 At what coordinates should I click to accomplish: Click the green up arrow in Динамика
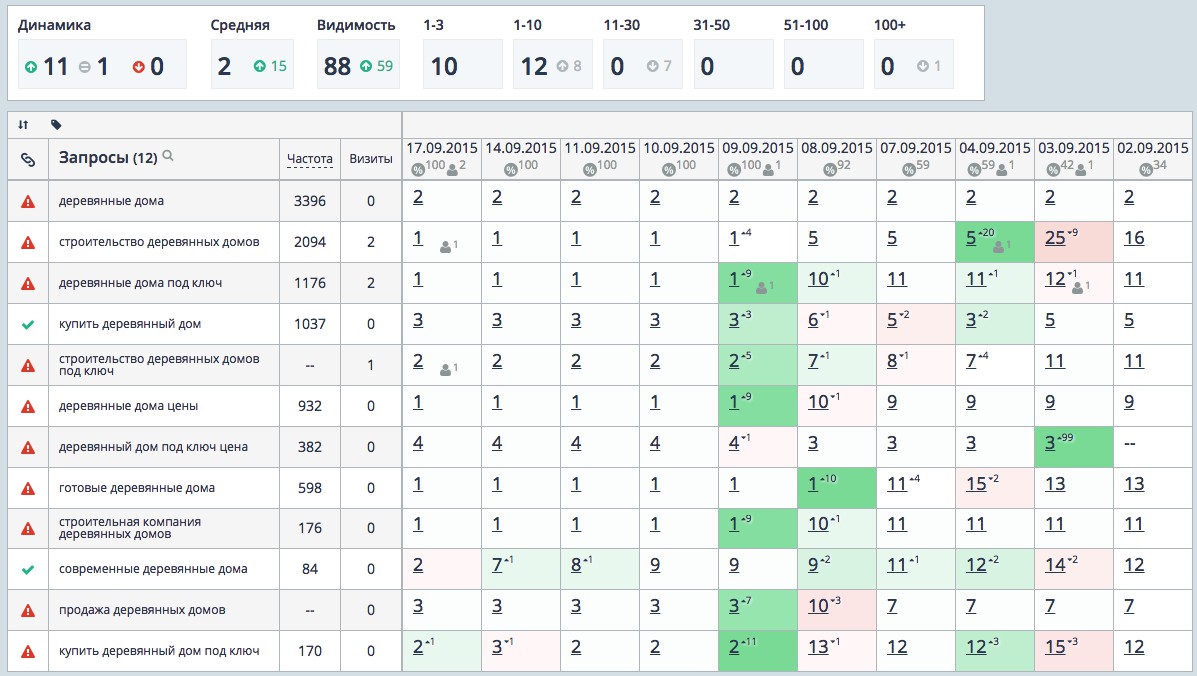(x=32, y=67)
